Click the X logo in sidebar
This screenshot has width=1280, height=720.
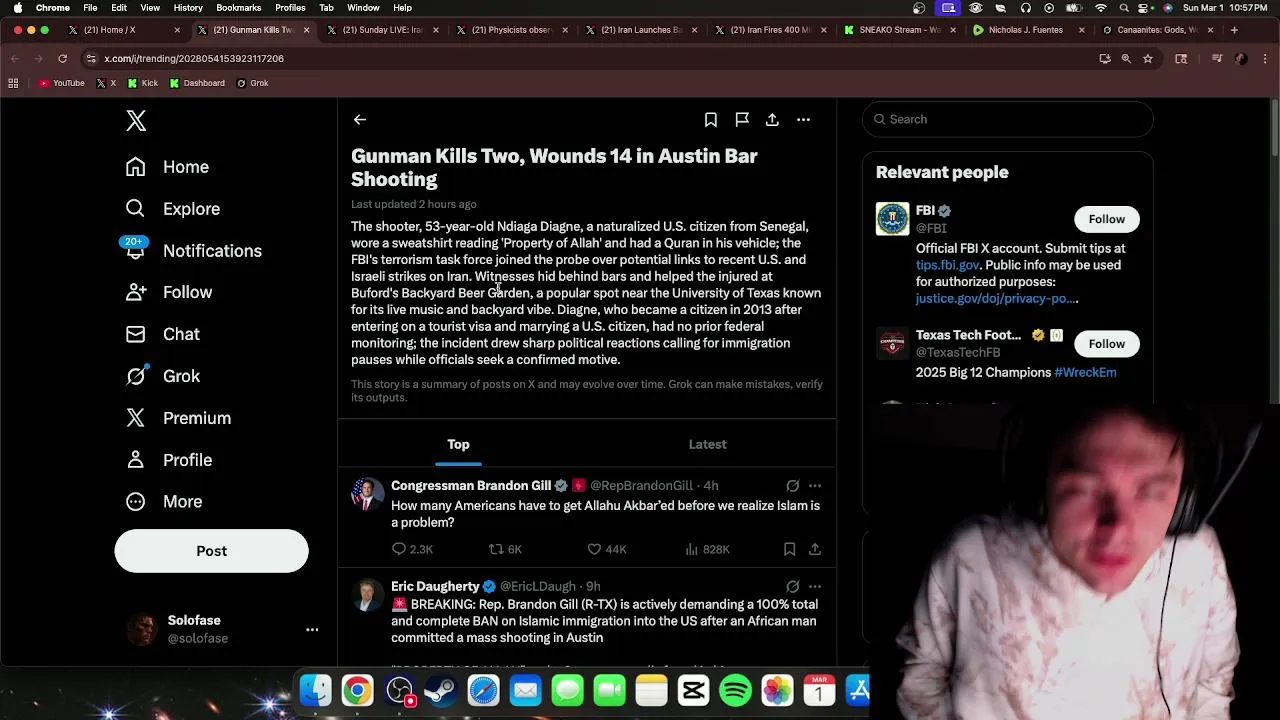point(136,121)
